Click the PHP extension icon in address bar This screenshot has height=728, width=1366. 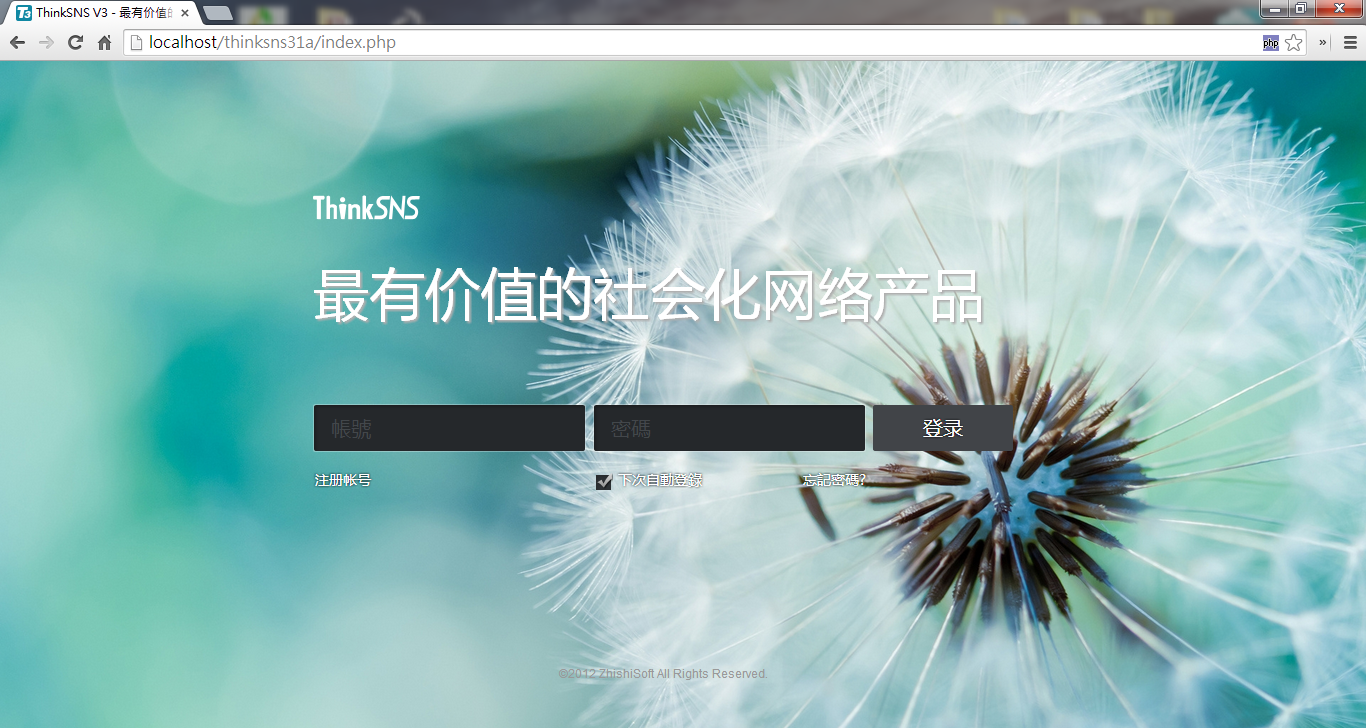point(1270,42)
